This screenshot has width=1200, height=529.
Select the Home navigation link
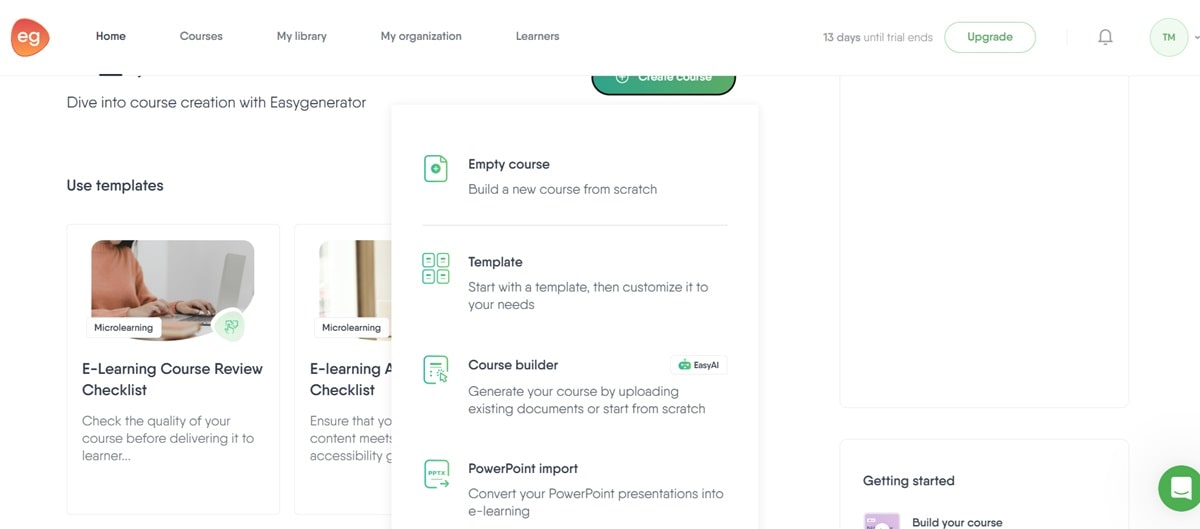[111, 37]
